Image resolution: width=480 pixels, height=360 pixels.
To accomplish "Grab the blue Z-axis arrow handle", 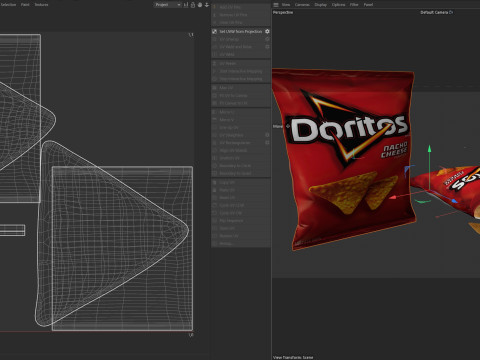I will pyautogui.click(x=455, y=201).
